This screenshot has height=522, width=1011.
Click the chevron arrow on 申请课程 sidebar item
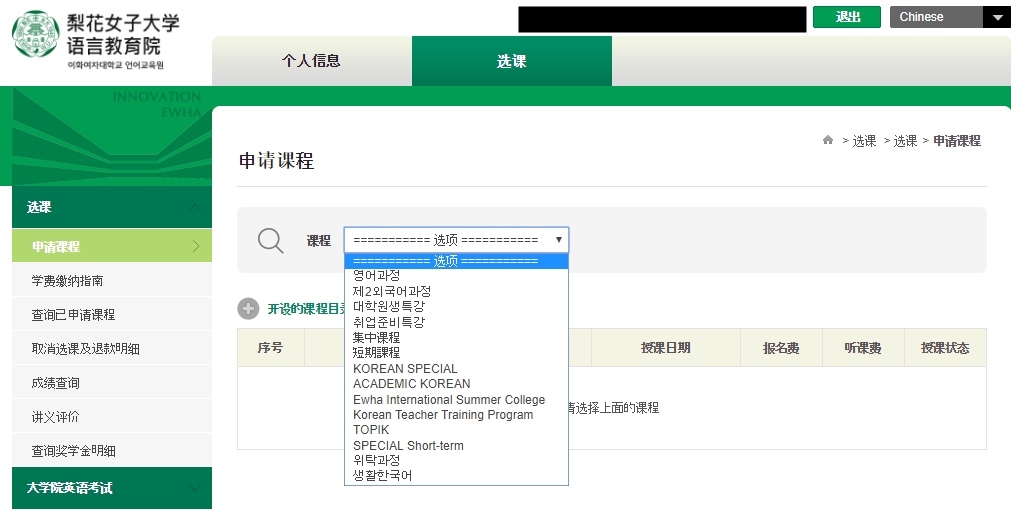196,246
